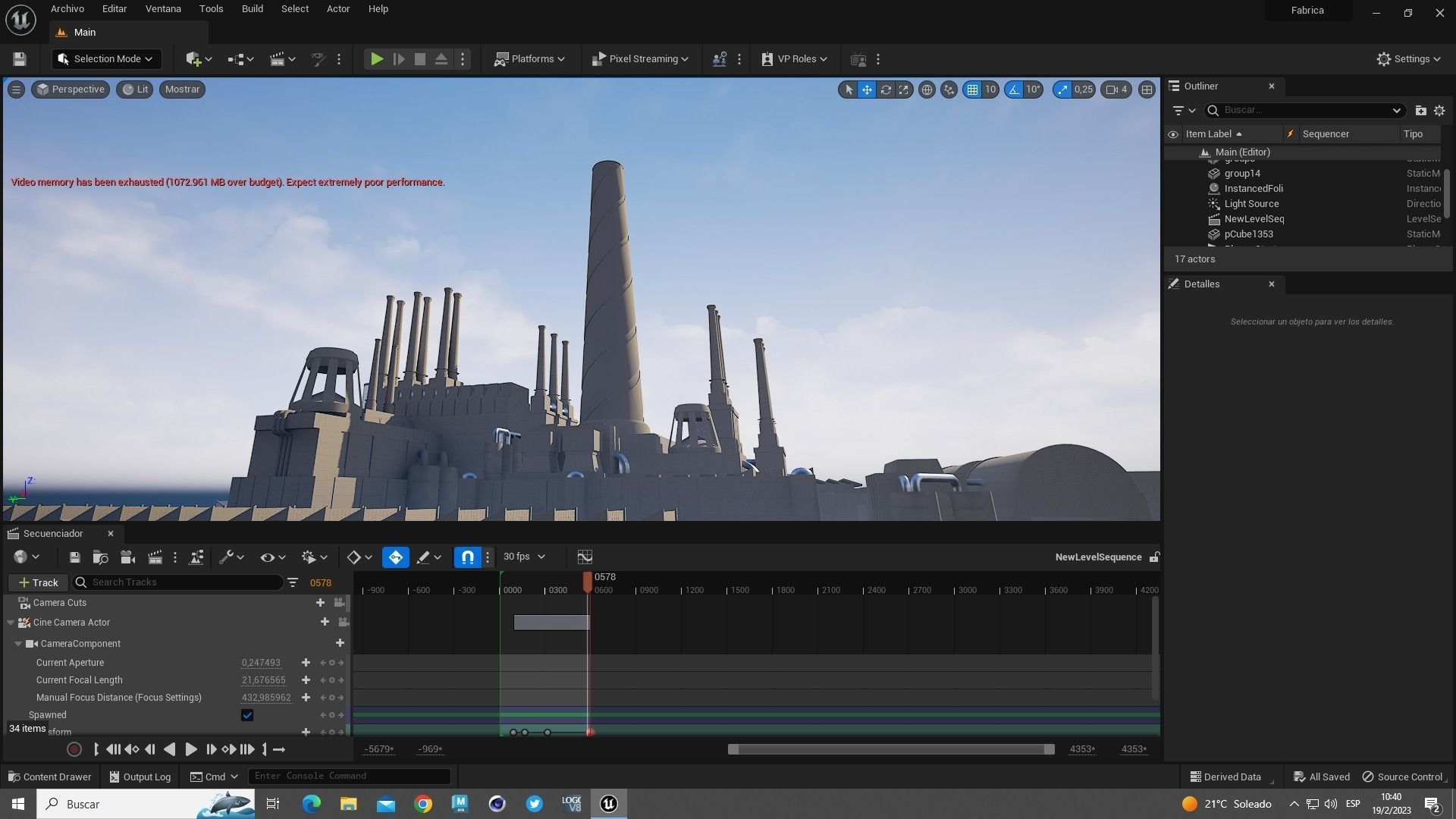Open the Selection Mode dropdown

click(x=106, y=59)
